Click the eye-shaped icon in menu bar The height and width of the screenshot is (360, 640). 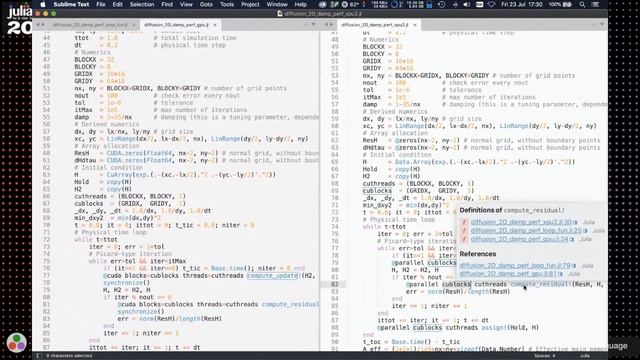pyautogui.click(x=323, y=4)
